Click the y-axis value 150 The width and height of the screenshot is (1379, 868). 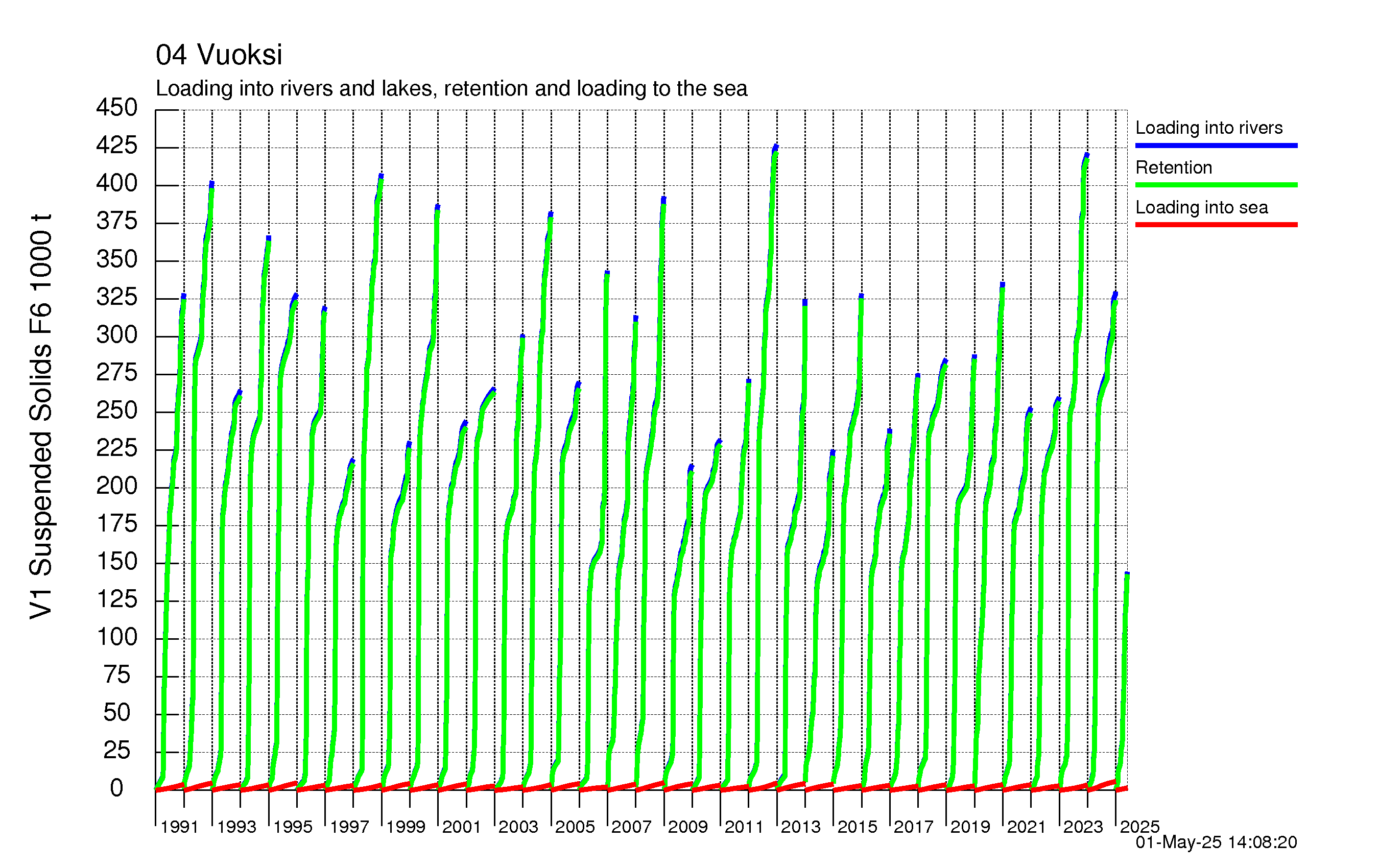pos(117,562)
